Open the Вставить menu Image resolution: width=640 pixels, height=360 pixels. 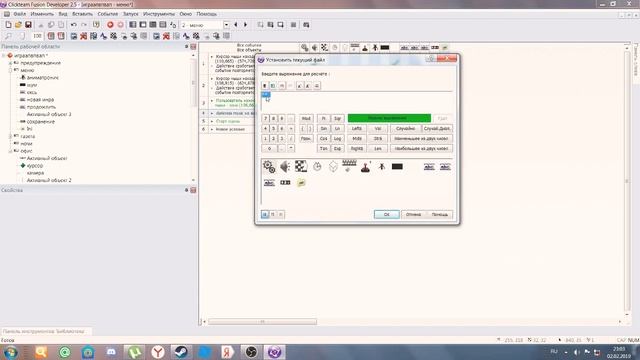(82, 14)
